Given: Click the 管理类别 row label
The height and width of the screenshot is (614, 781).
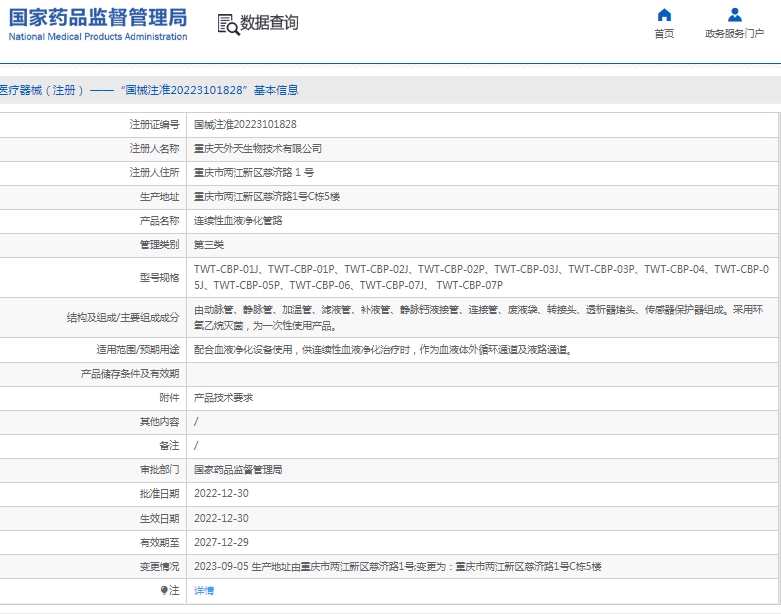Looking at the screenshot, I should coord(159,245).
